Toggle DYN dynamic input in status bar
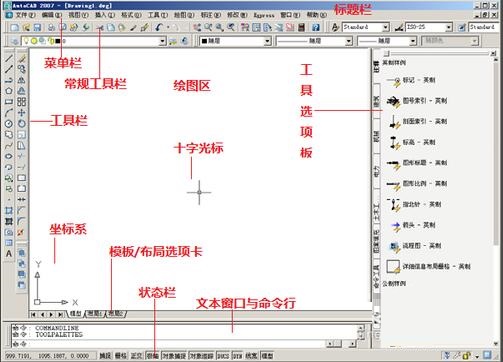Screen dimensions: 503x362 click(x=237, y=356)
